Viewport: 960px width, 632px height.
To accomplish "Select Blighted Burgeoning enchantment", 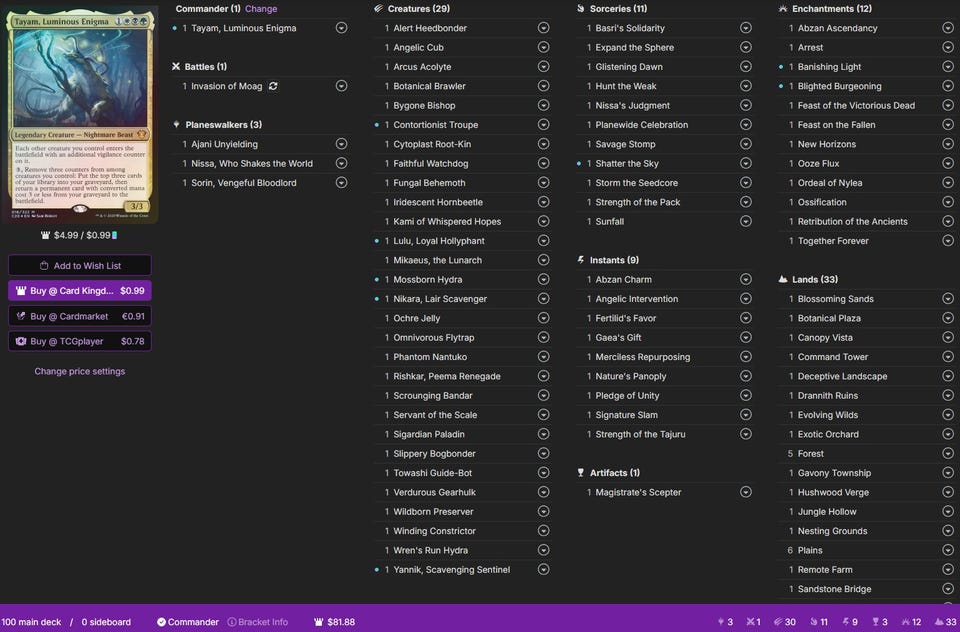I will pos(839,86).
